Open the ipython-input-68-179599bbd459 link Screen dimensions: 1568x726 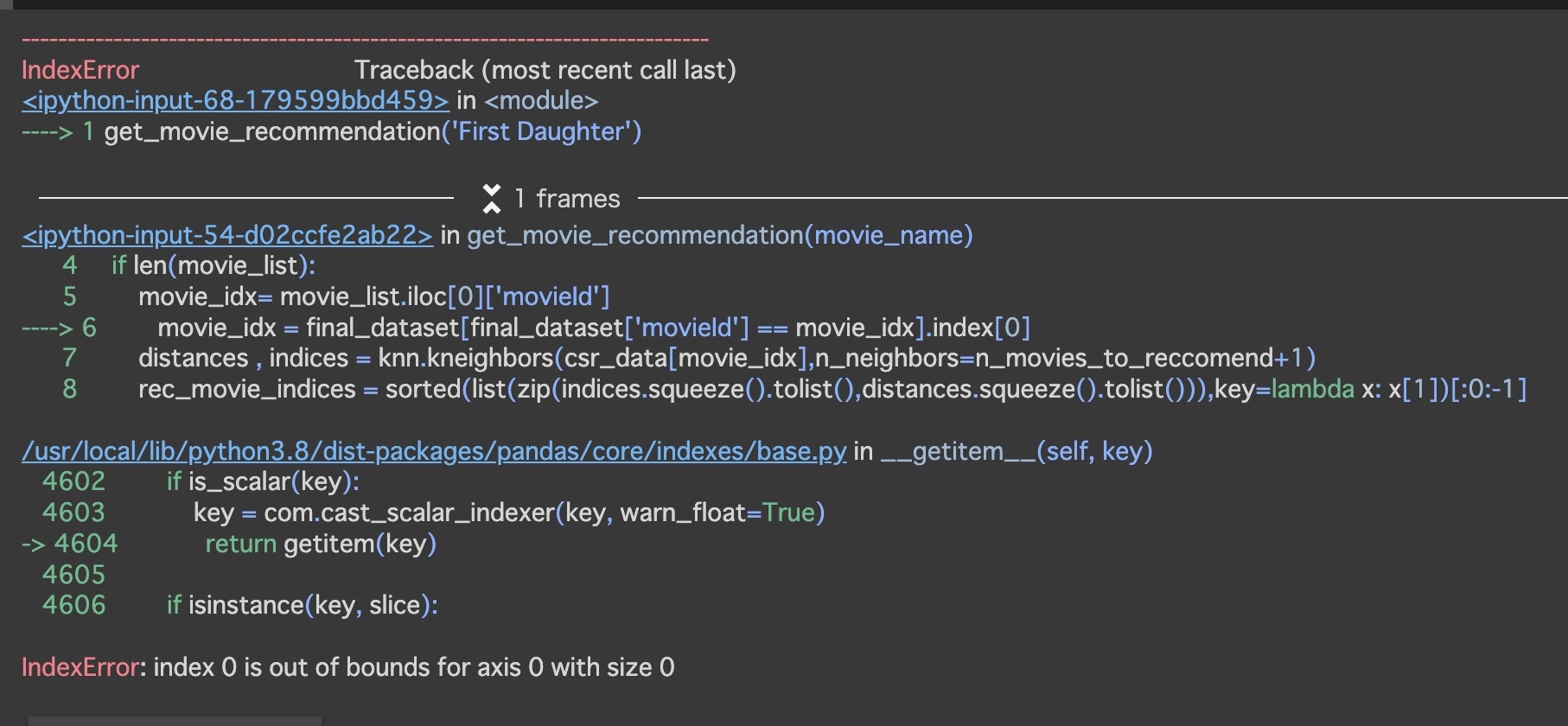(x=235, y=100)
